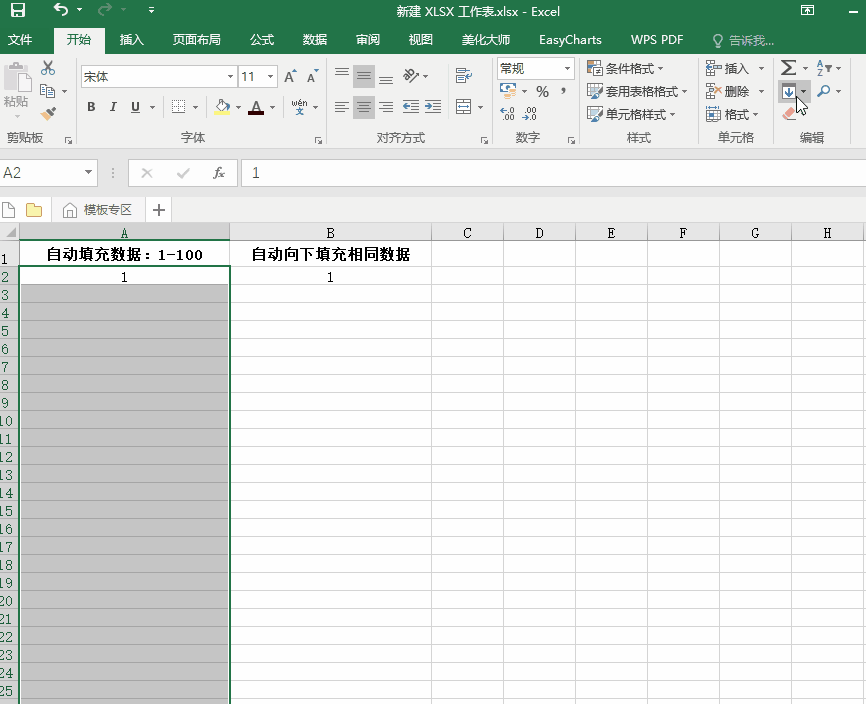
Task: Open the 常规 number format dropdown
Action: tap(568, 70)
